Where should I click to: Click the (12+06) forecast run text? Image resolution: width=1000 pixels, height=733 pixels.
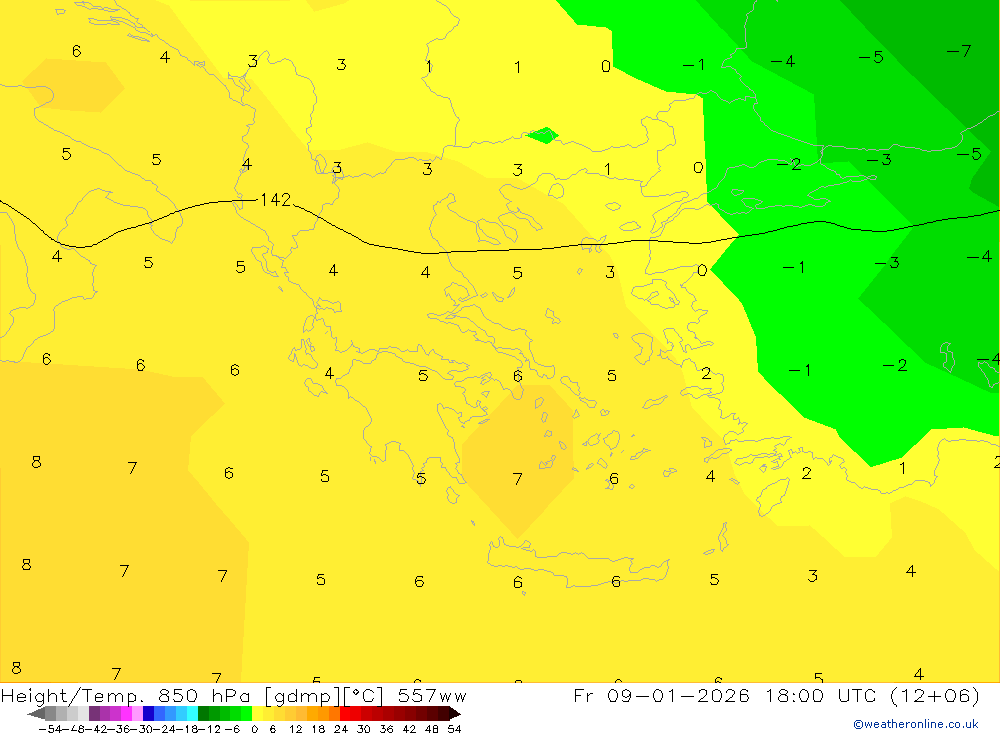pyautogui.click(x=935, y=695)
